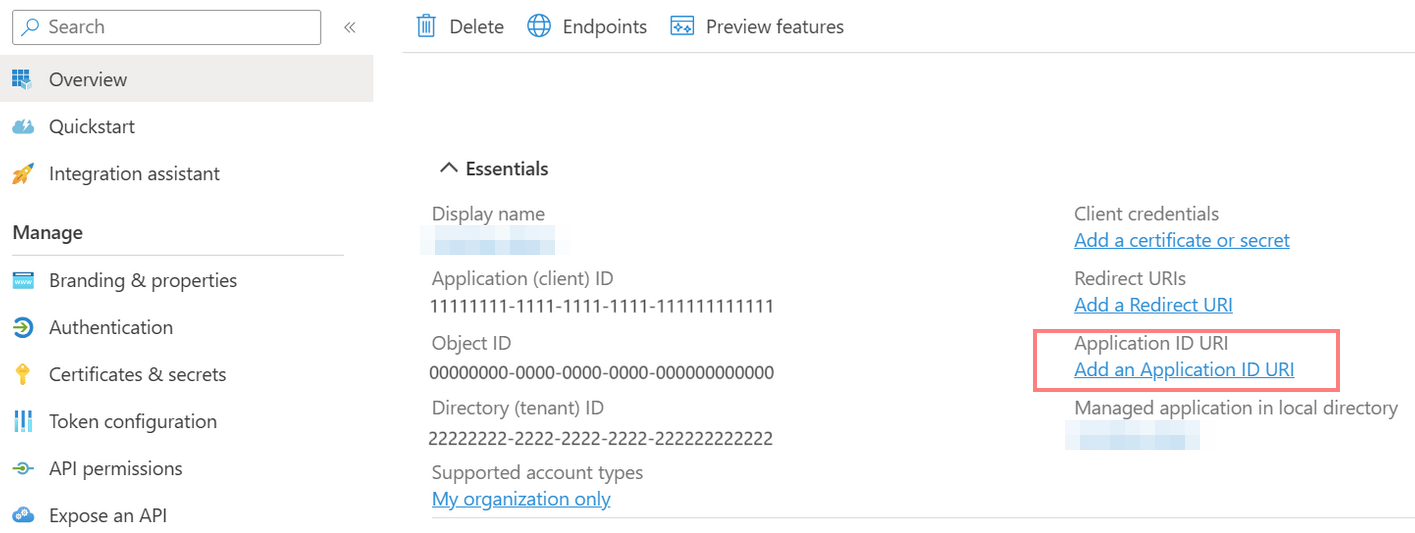Go to API permissions page
The image size is (1415, 533).
(x=115, y=469)
